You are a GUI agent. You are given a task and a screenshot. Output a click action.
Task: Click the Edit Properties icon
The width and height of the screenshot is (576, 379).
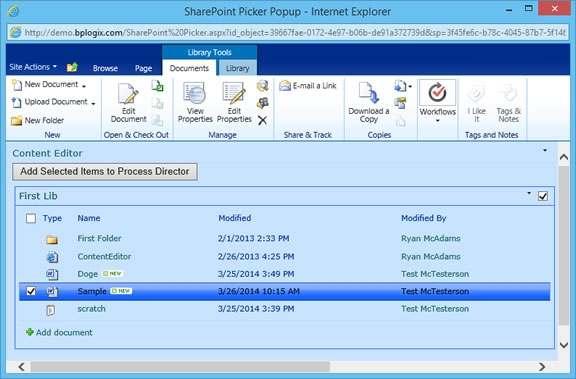tap(234, 94)
